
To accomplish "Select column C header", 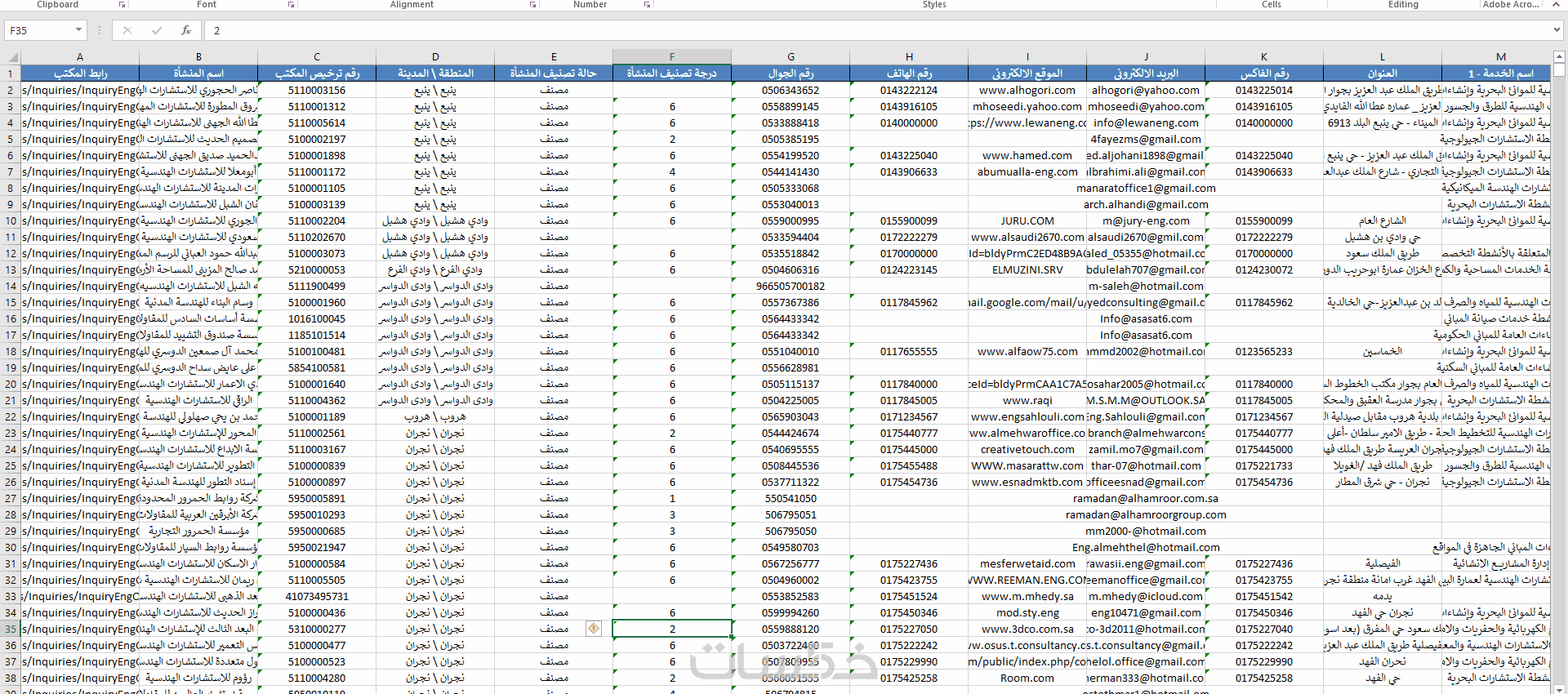I will [x=317, y=57].
